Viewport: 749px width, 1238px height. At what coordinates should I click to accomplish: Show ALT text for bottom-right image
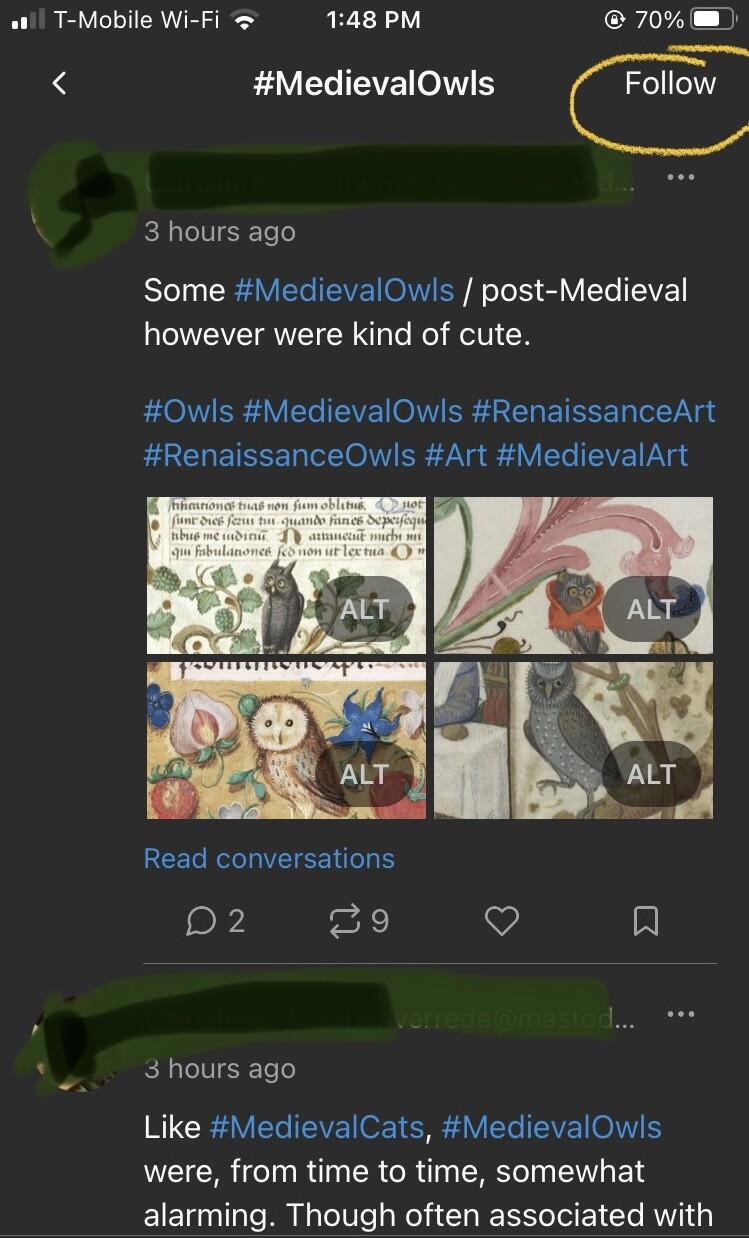[x=651, y=774]
